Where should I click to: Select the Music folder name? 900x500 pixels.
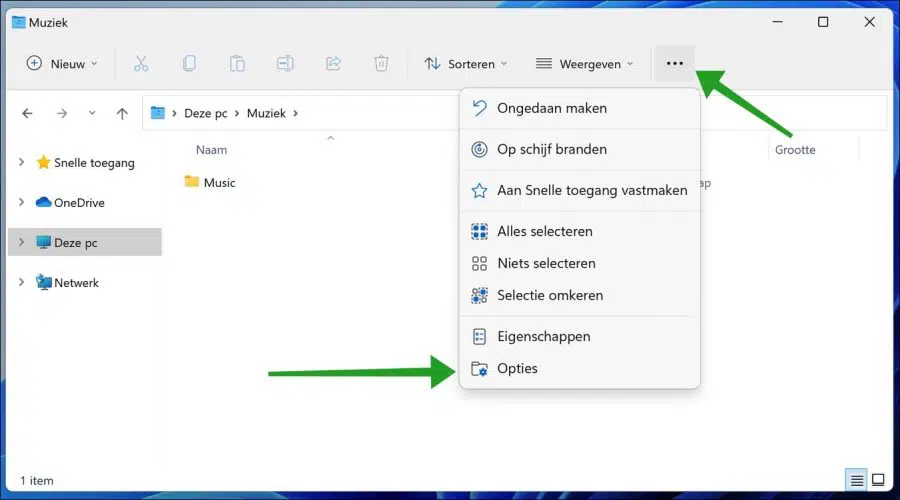[x=220, y=183]
